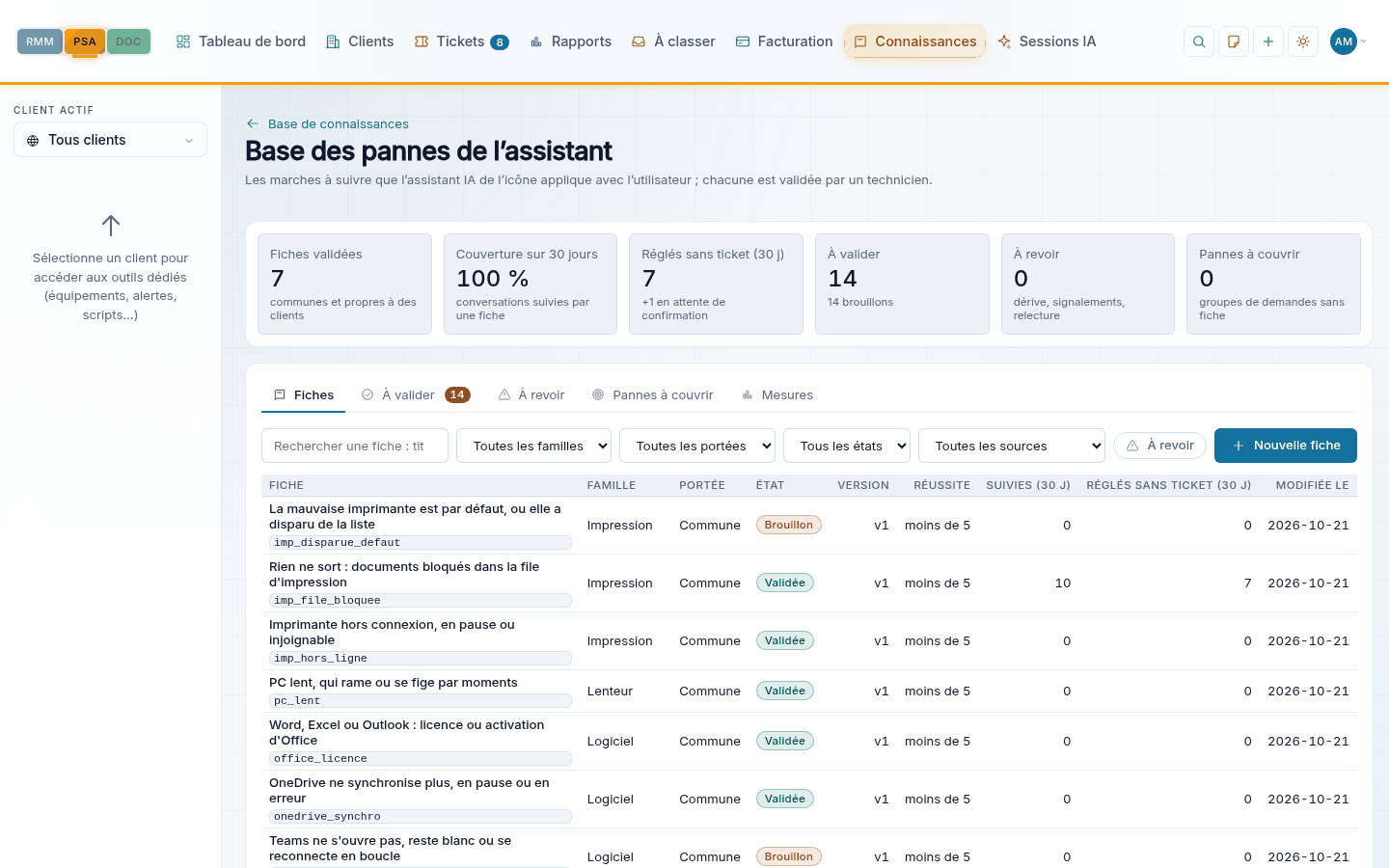This screenshot has height=868, width=1389.
Task: Expand the Toutes les portées dropdown
Action: 697,446
